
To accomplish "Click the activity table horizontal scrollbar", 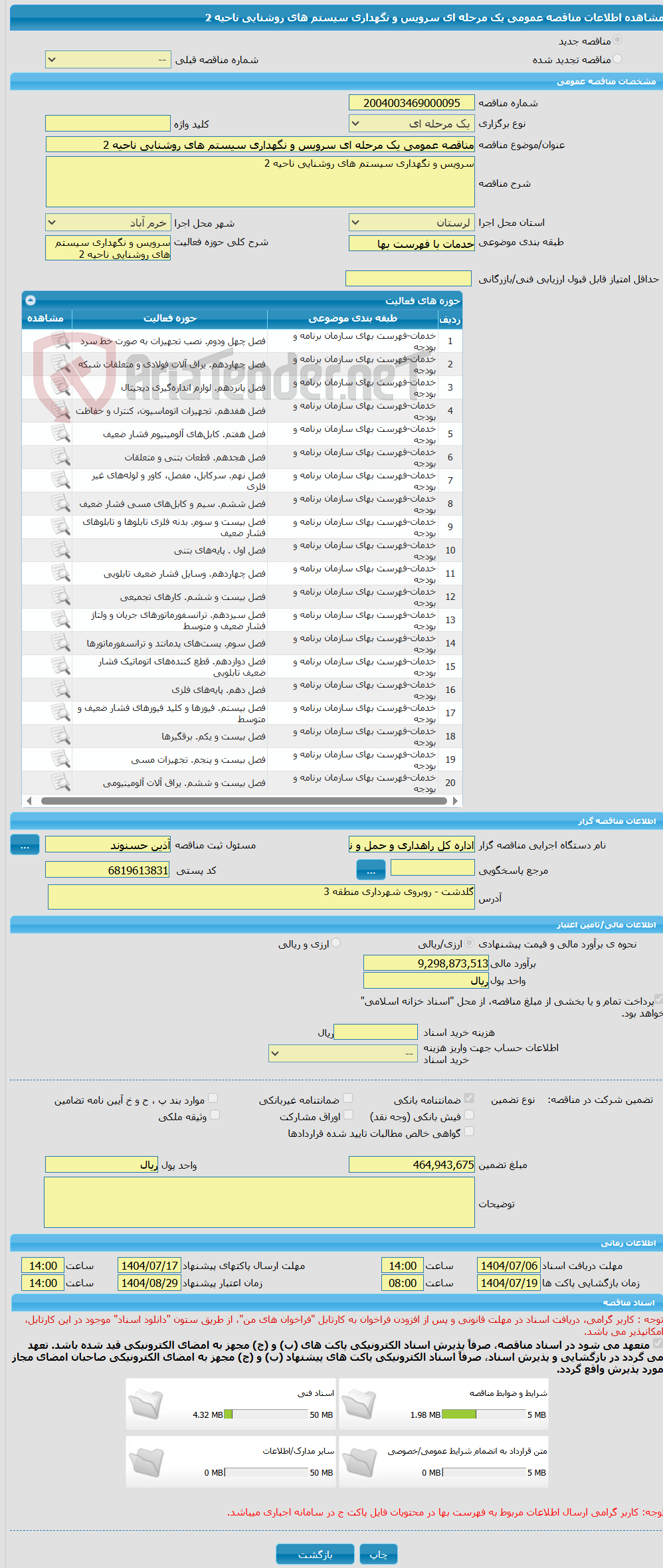I will [244, 801].
